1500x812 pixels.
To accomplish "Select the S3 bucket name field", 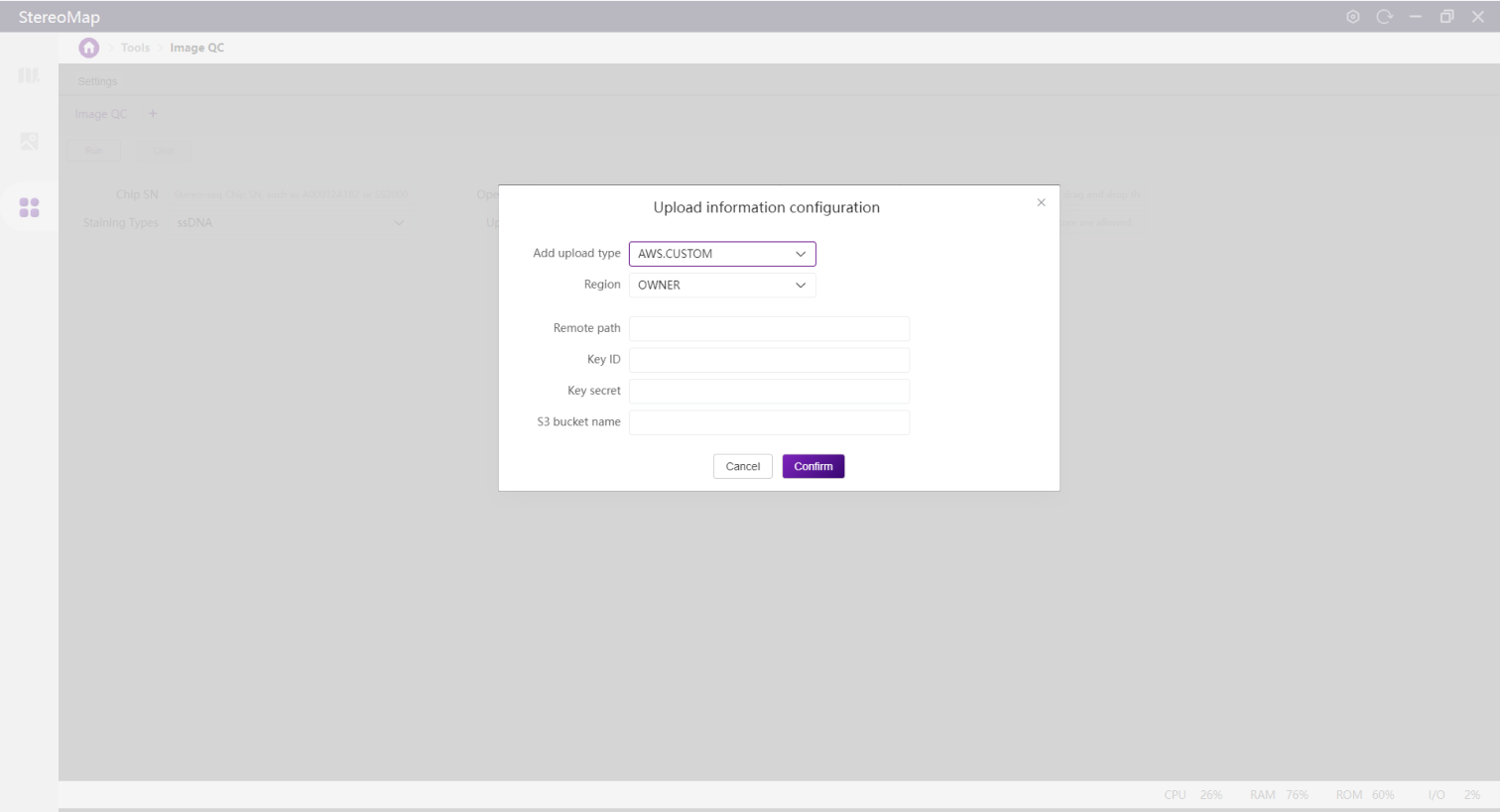I will point(769,422).
